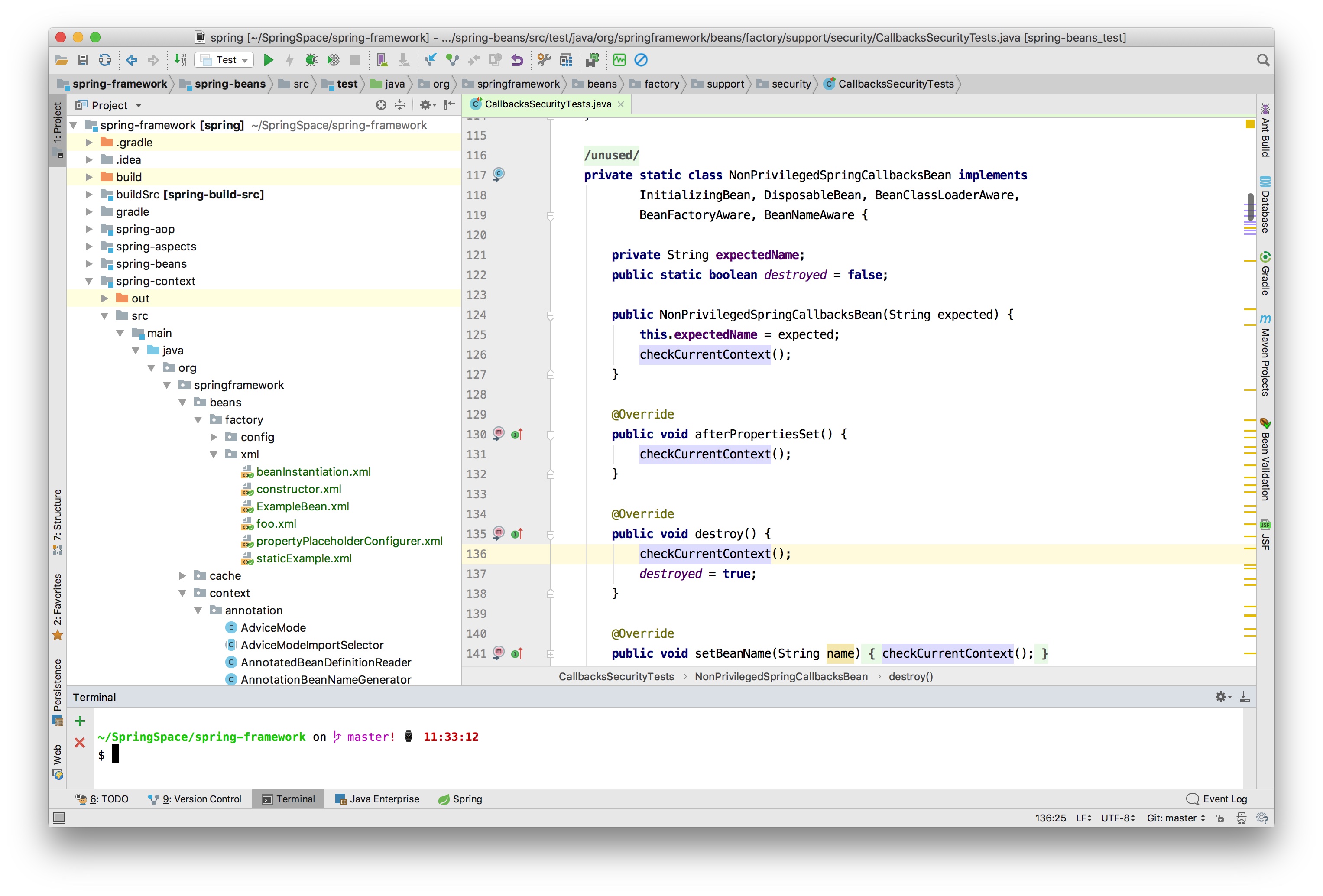1323x896 pixels.
Task: Click the Hector inspector icon in status bar
Action: click(x=1242, y=818)
